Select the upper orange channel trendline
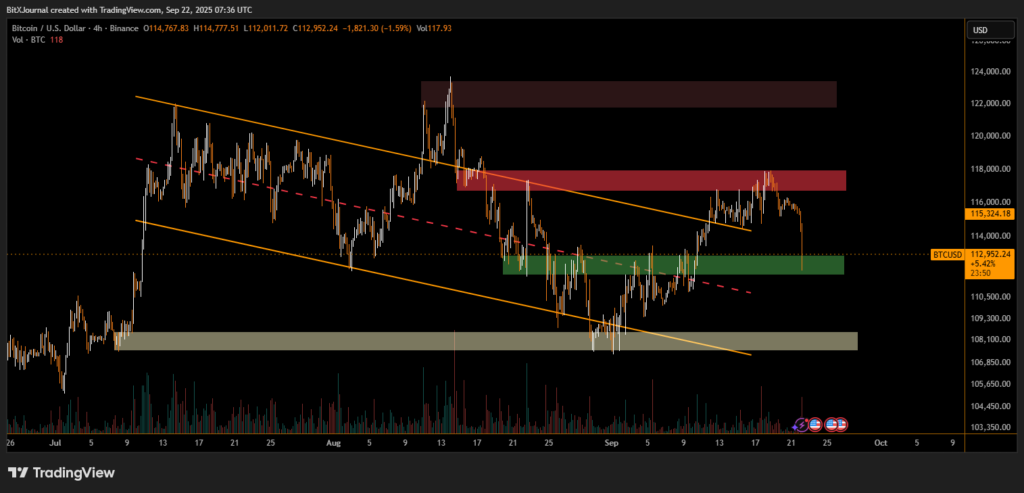1024x493 pixels. click(x=300, y=130)
